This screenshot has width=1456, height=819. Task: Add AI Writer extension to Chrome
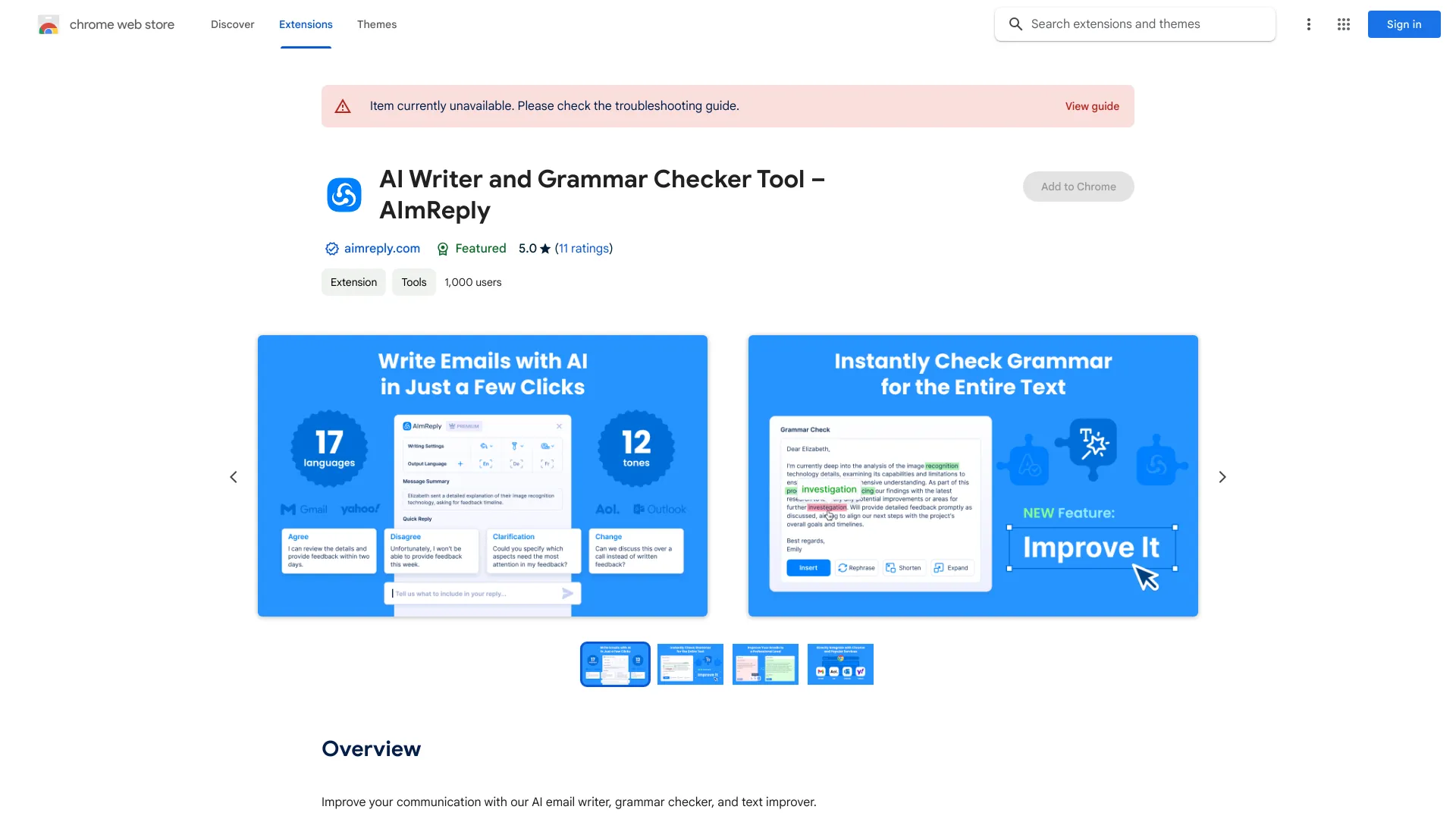coord(1078,186)
